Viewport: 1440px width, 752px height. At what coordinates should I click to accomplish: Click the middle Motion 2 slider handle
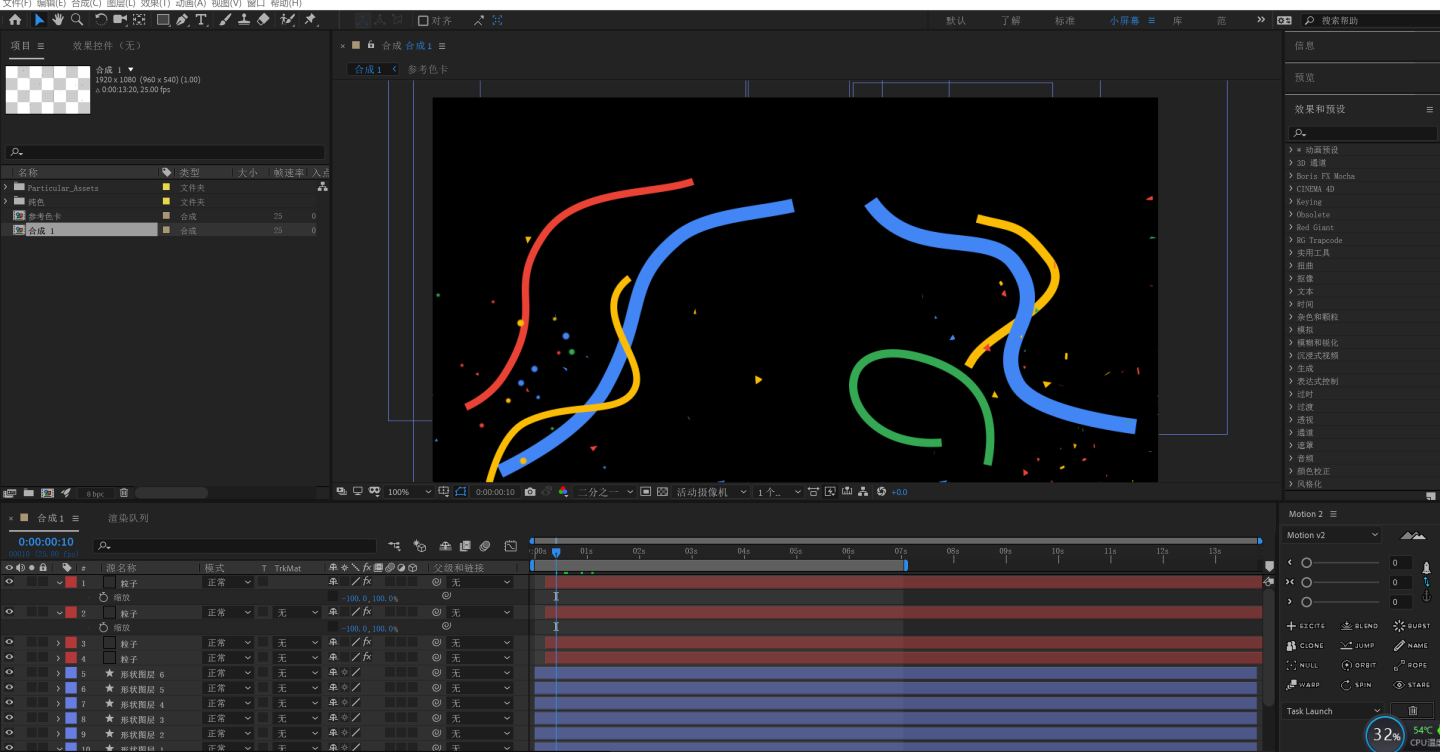pyautogui.click(x=1306, y=582)
